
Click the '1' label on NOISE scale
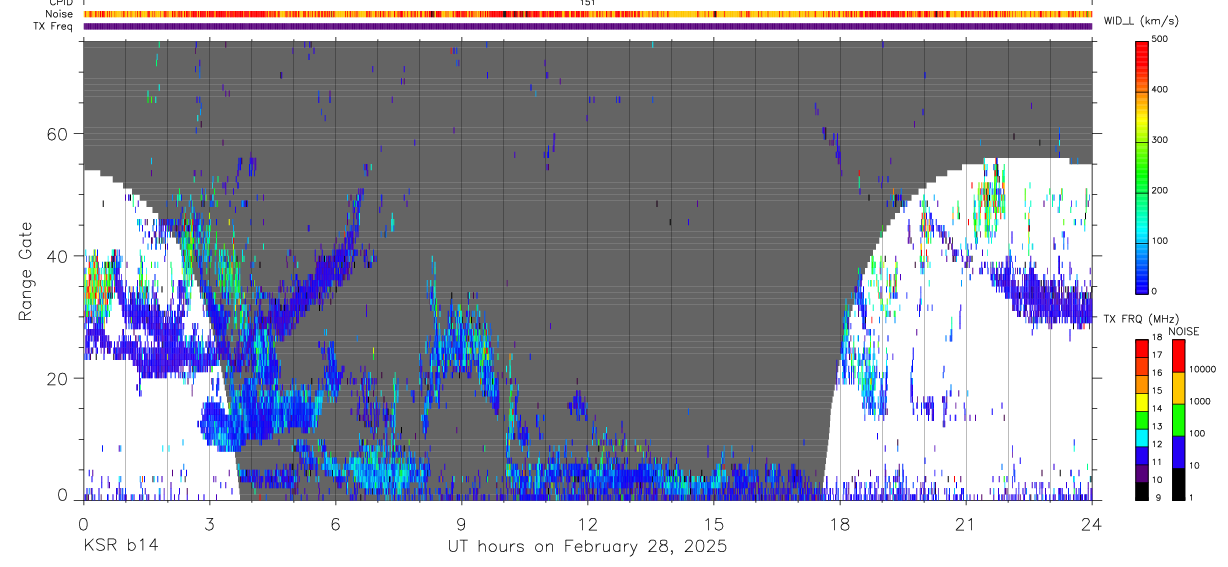click(1191, 498)
